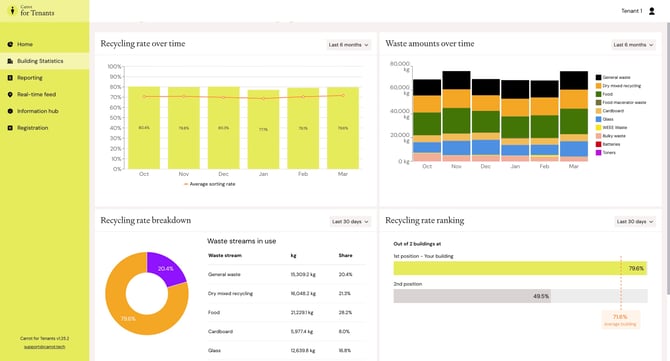Click the Waste streams in use heading
The width and height of the screenshot is (670, 361).
pos(241,241)
